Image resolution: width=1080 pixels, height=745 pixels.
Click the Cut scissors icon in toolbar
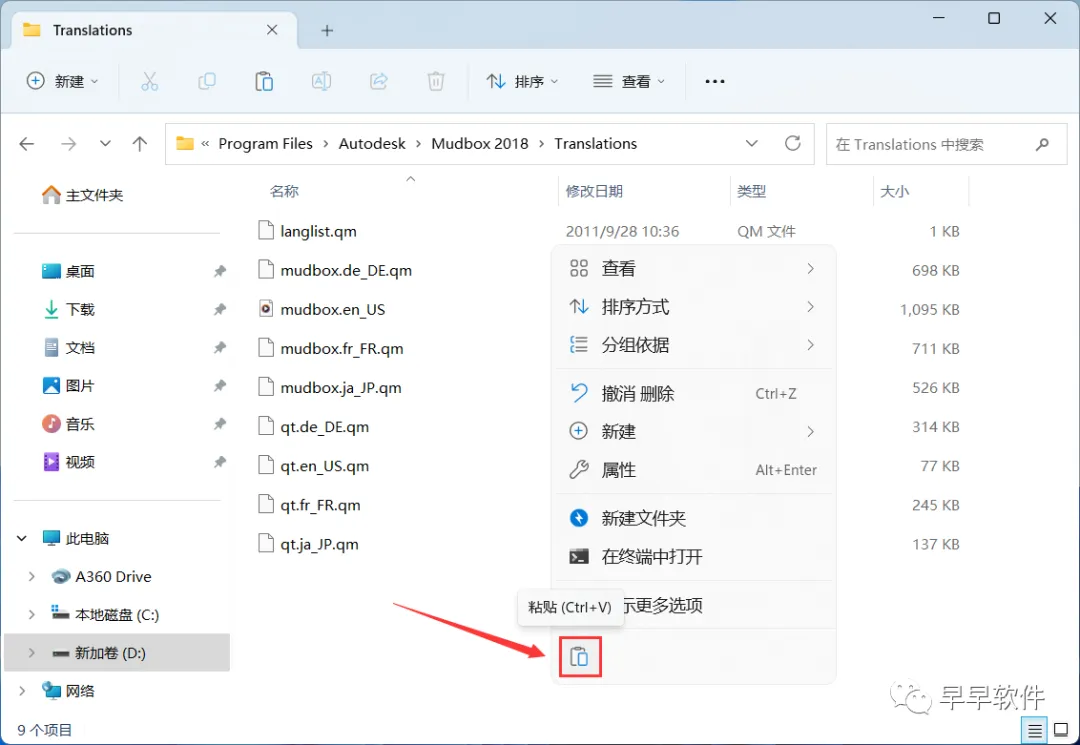[149, 81]
